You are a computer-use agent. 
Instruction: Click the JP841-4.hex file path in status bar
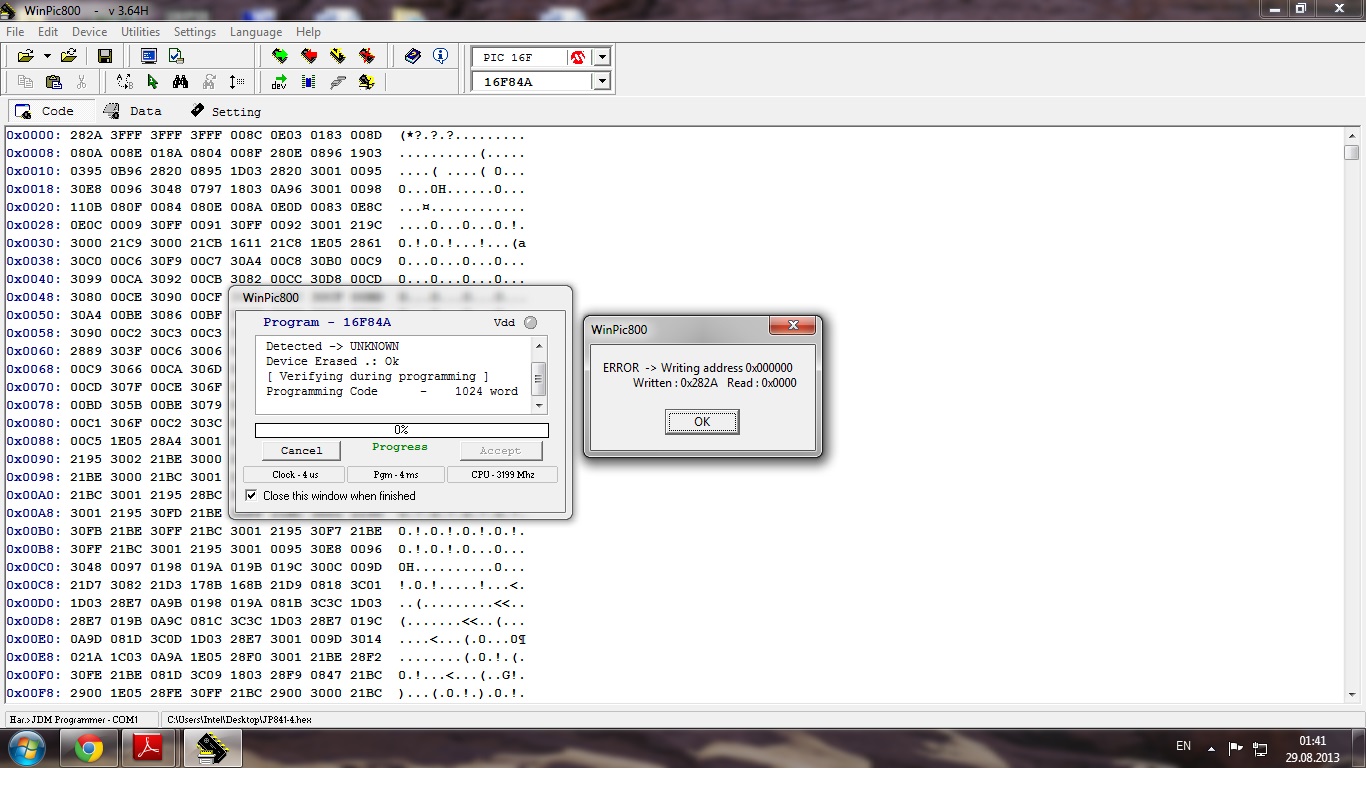(x=240, y=719)
